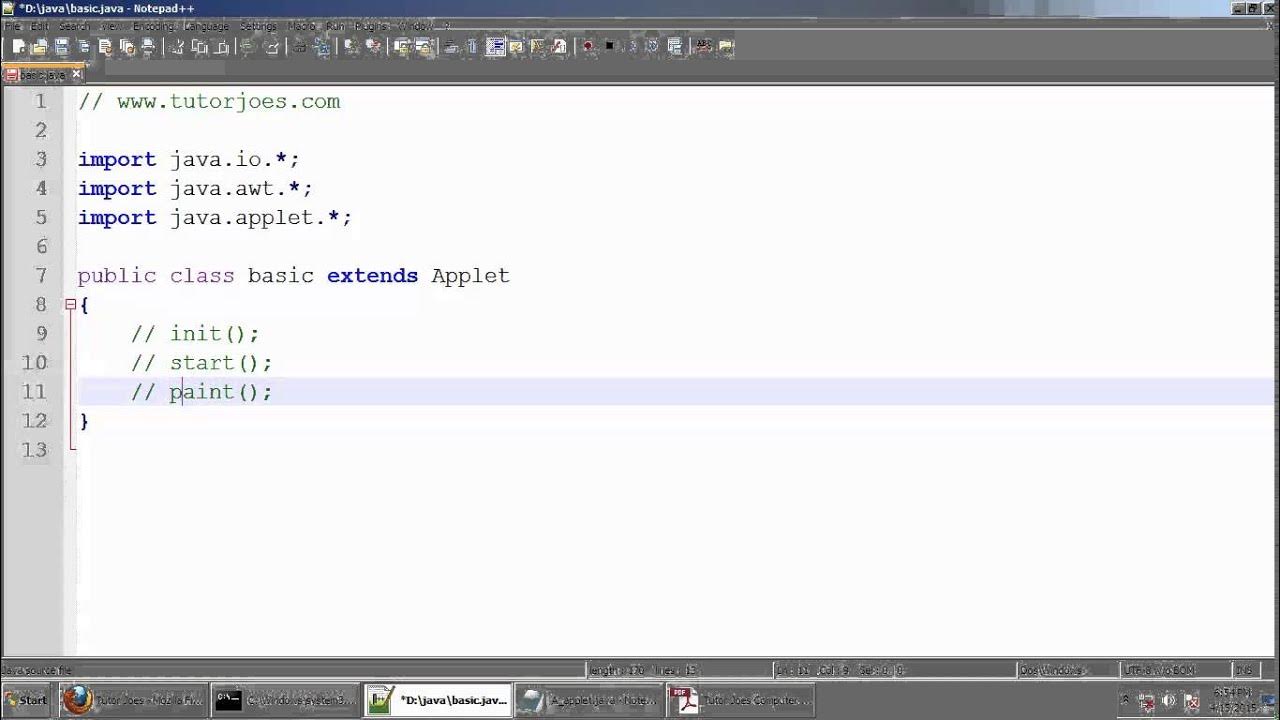Click the User Defined Language icon
The height and width of the screenshot is (720, 1280).
point(516,46)
